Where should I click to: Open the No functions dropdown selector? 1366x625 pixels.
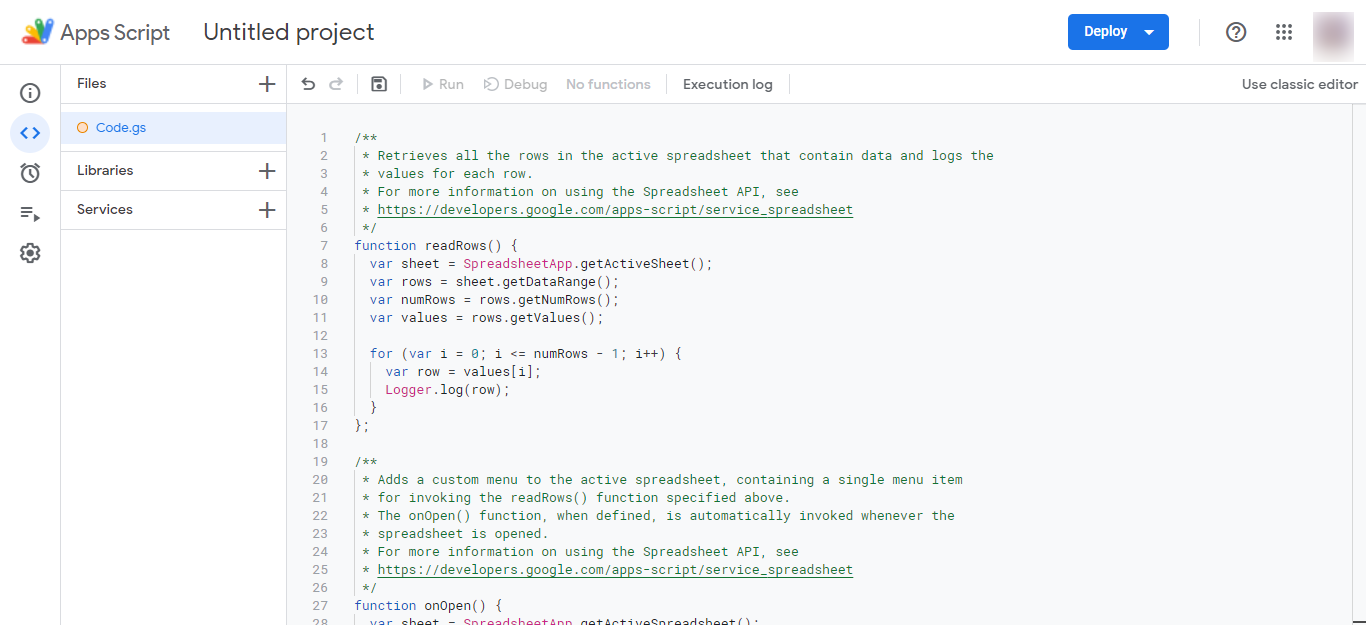(x=608, y=85)
